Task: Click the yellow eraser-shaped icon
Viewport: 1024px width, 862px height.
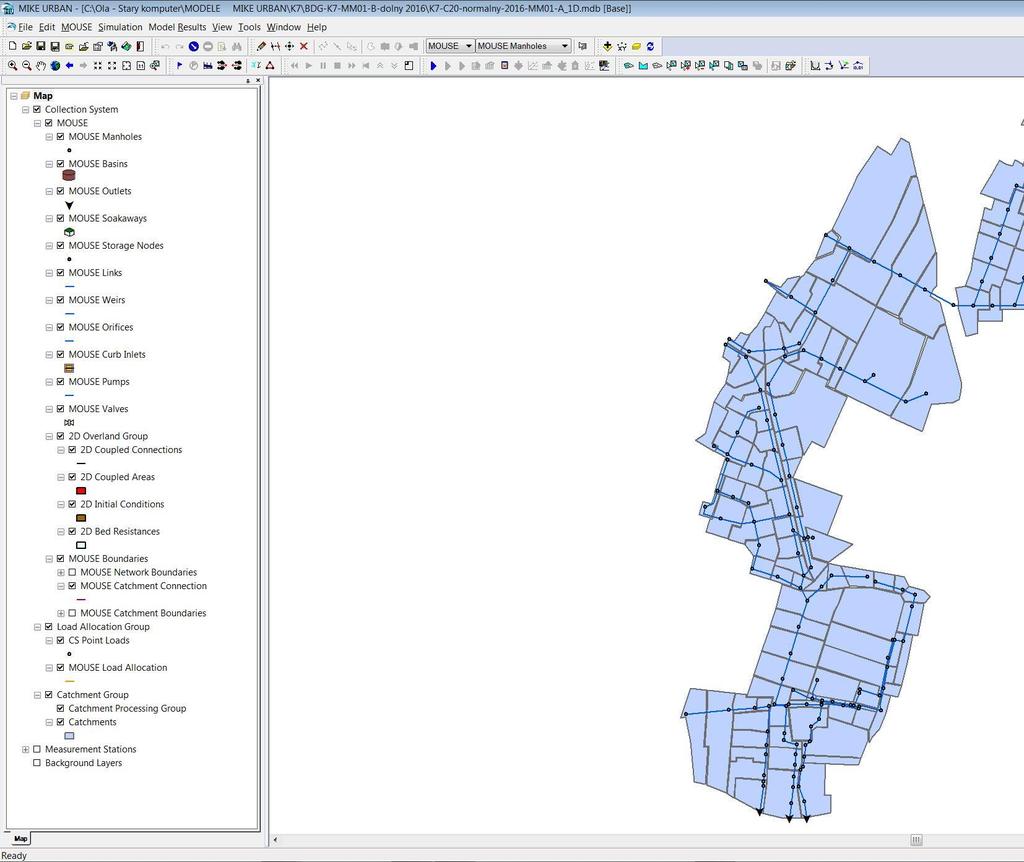Action: pos(636,46)
